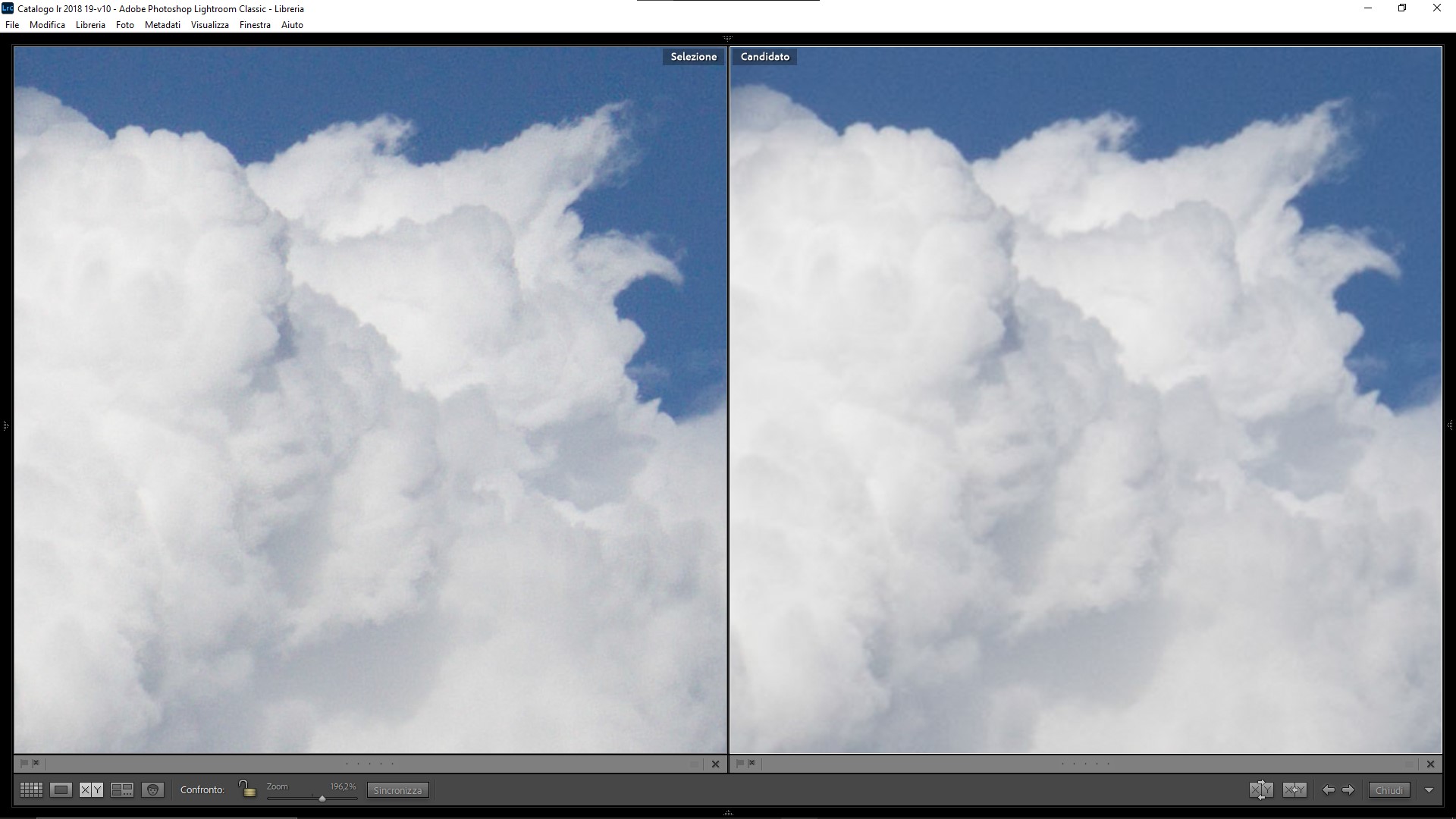Click the Make Select XY icon
Viewport: 1456px width, 819px height.
1294,790
